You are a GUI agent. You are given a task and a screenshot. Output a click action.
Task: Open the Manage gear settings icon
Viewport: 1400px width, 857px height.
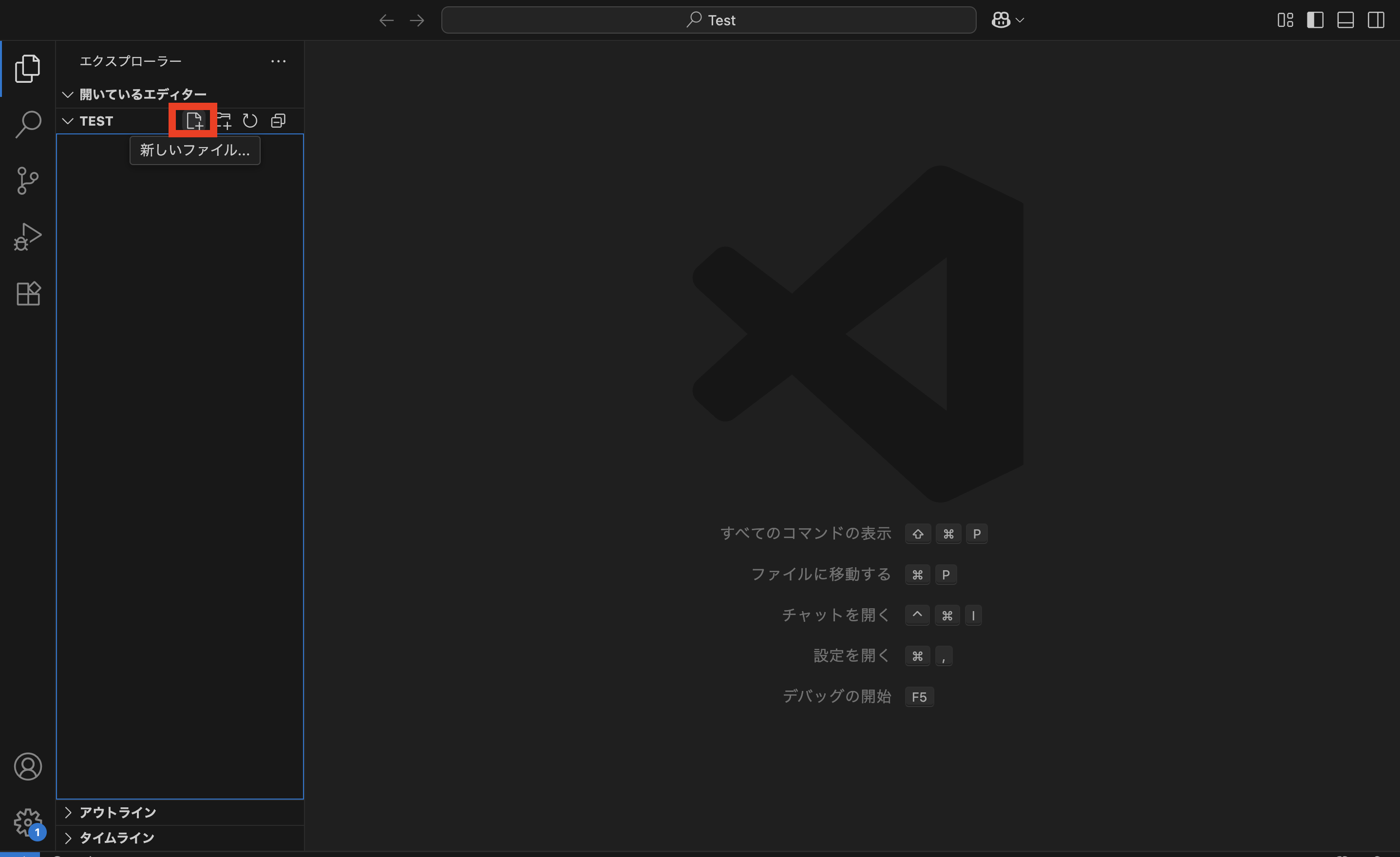click(x=28, y=822)
